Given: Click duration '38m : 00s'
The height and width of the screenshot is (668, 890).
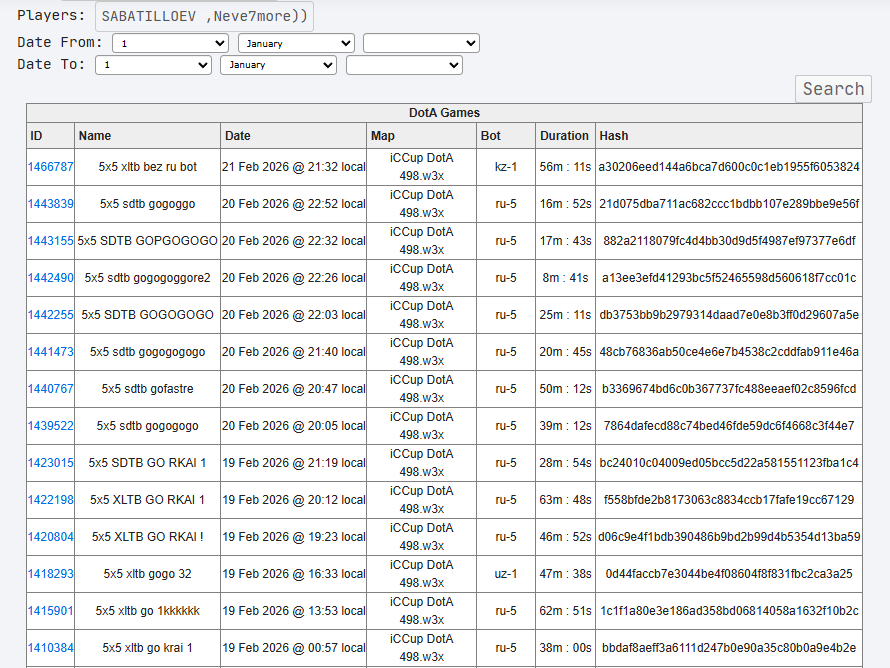Looking at the screenshot, I should (565, 648).
